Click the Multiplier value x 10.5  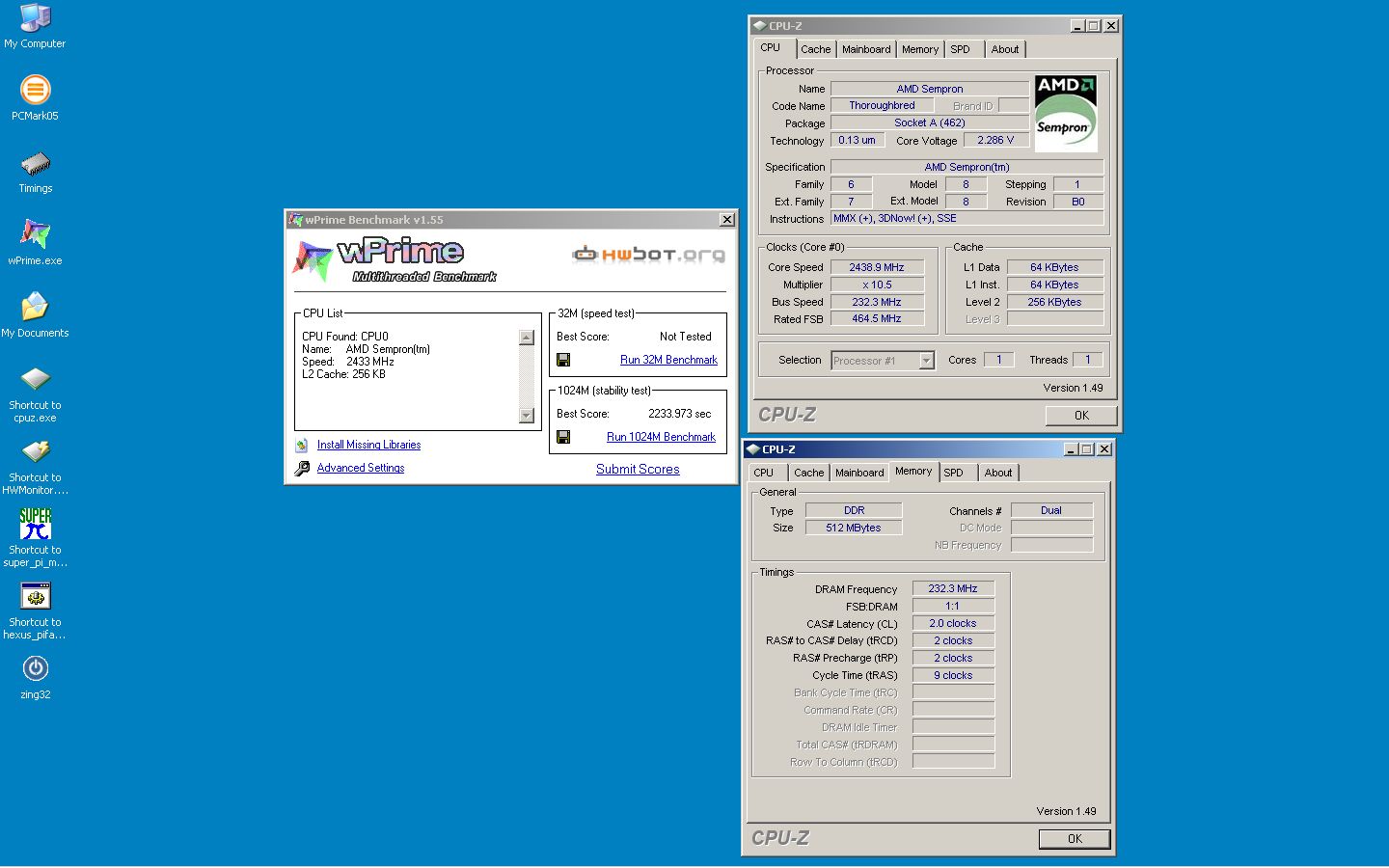point(877,285)
